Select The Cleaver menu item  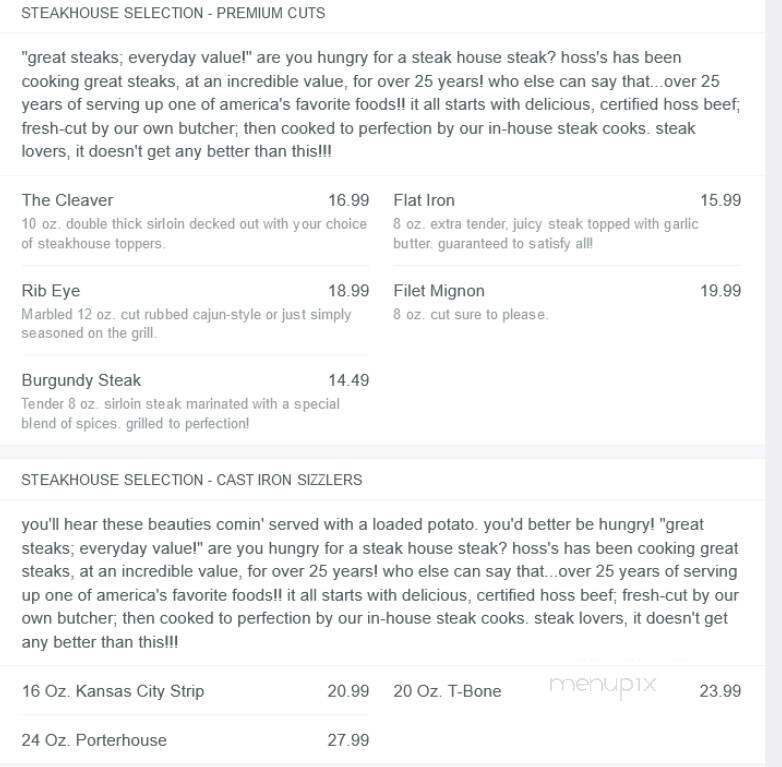point(68,200)
